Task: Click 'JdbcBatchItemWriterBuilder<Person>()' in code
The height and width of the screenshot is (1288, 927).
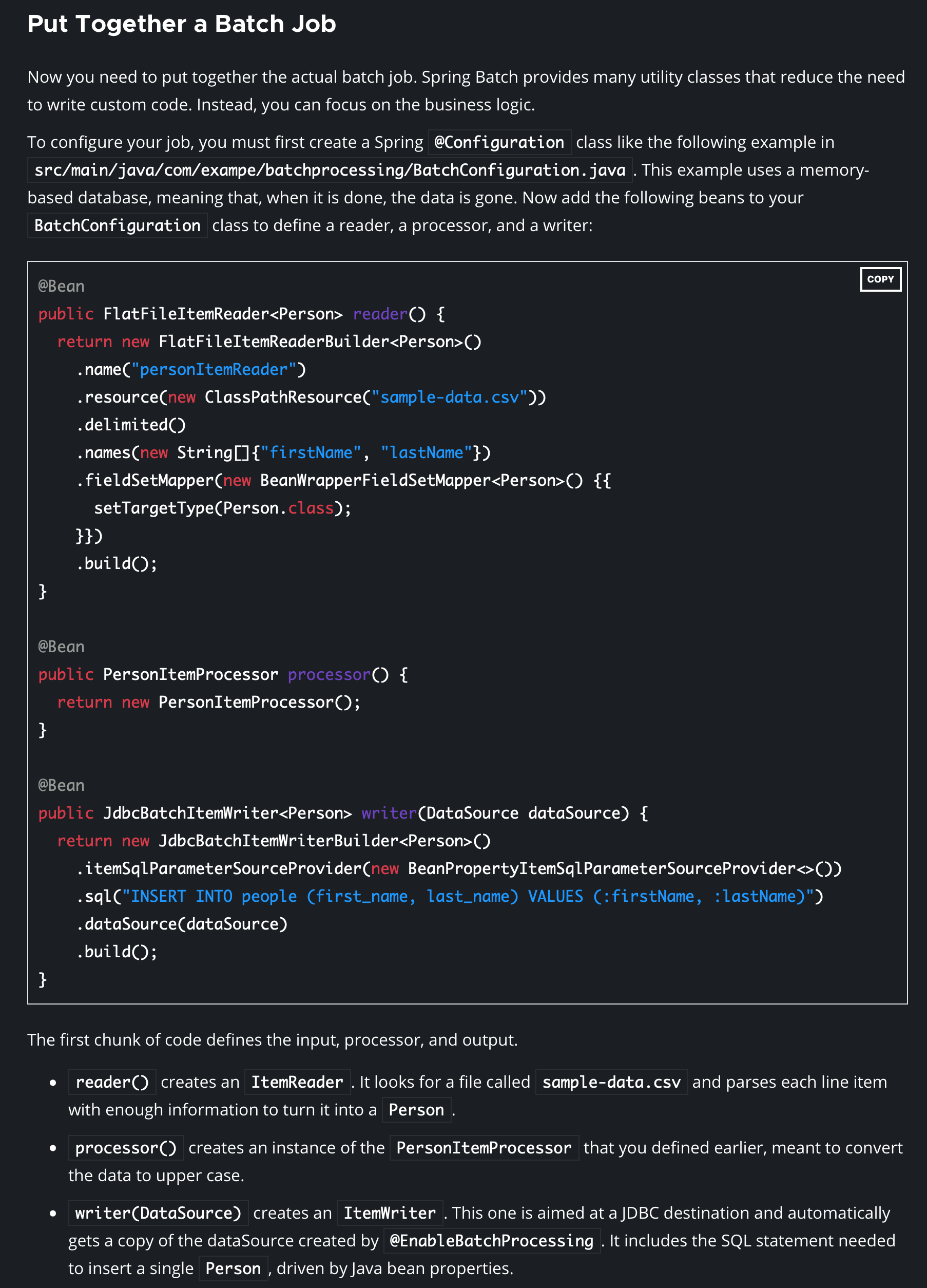Action: click(325, 841)
